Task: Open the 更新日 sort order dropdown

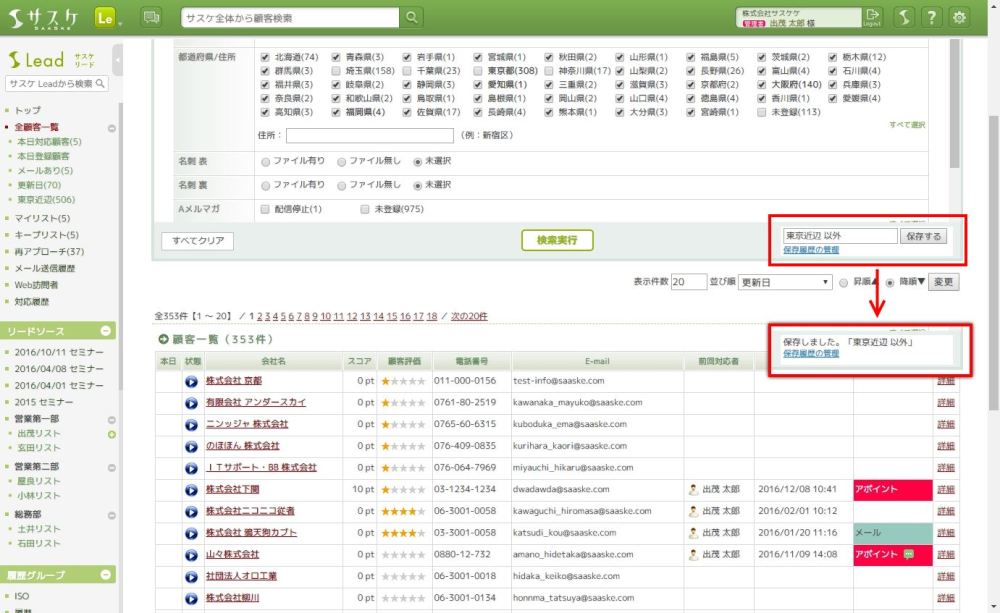Action: click(x=785, y=283)
